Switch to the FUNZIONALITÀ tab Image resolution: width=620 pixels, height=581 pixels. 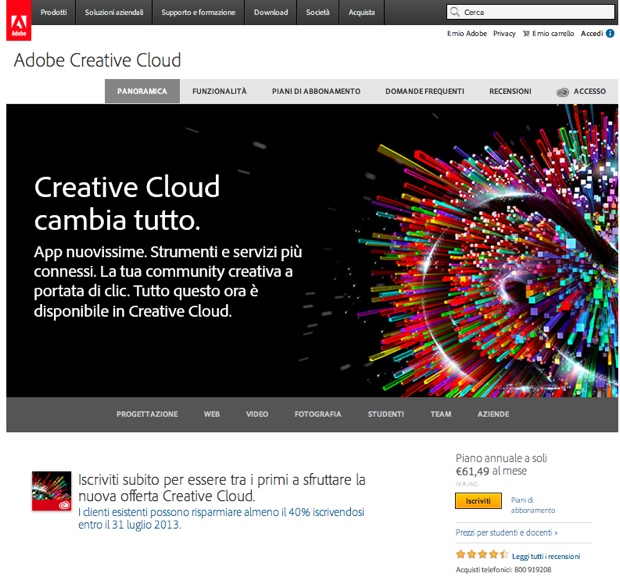point(219,91)
